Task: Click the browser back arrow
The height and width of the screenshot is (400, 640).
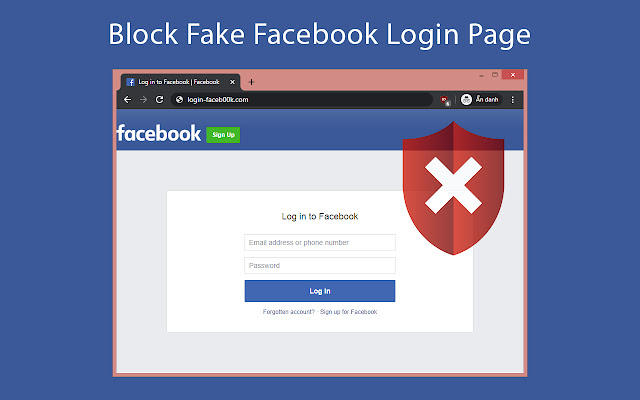Action: (127, 100)
